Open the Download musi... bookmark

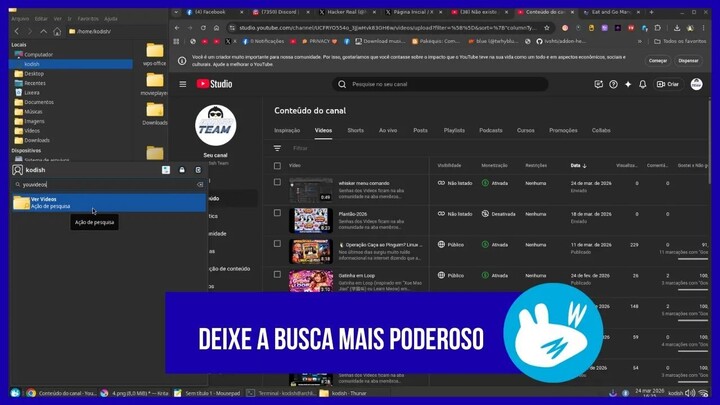380,41
